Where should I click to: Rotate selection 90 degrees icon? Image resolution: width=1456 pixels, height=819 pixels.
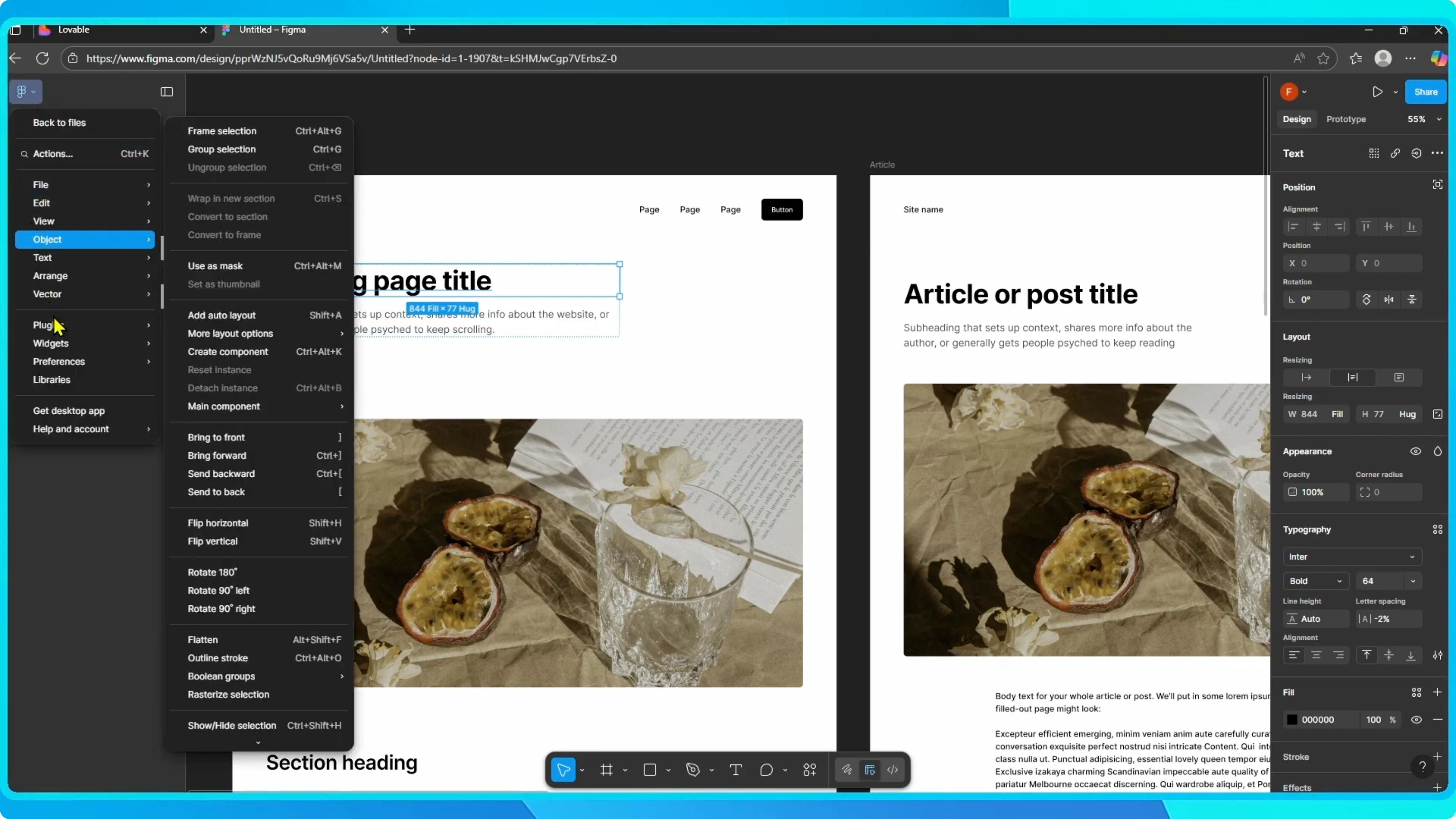pyautogui.click(x=1366, y=300)
